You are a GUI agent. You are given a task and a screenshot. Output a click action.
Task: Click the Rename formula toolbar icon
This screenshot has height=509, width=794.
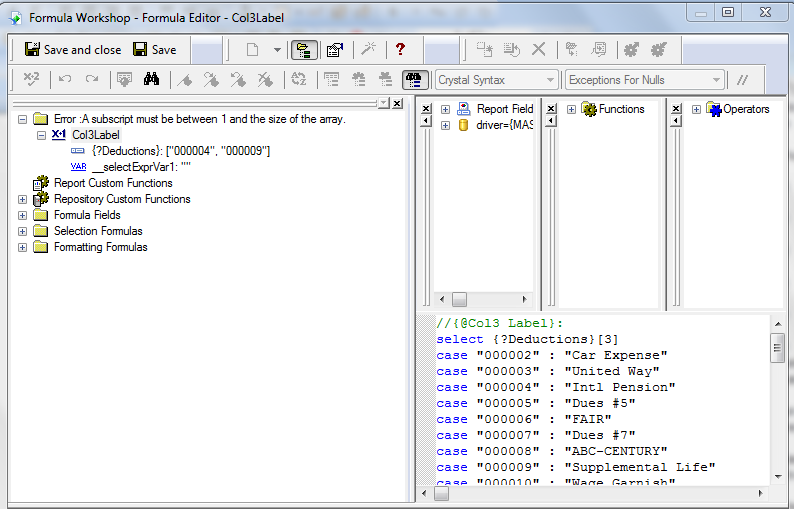485,49
